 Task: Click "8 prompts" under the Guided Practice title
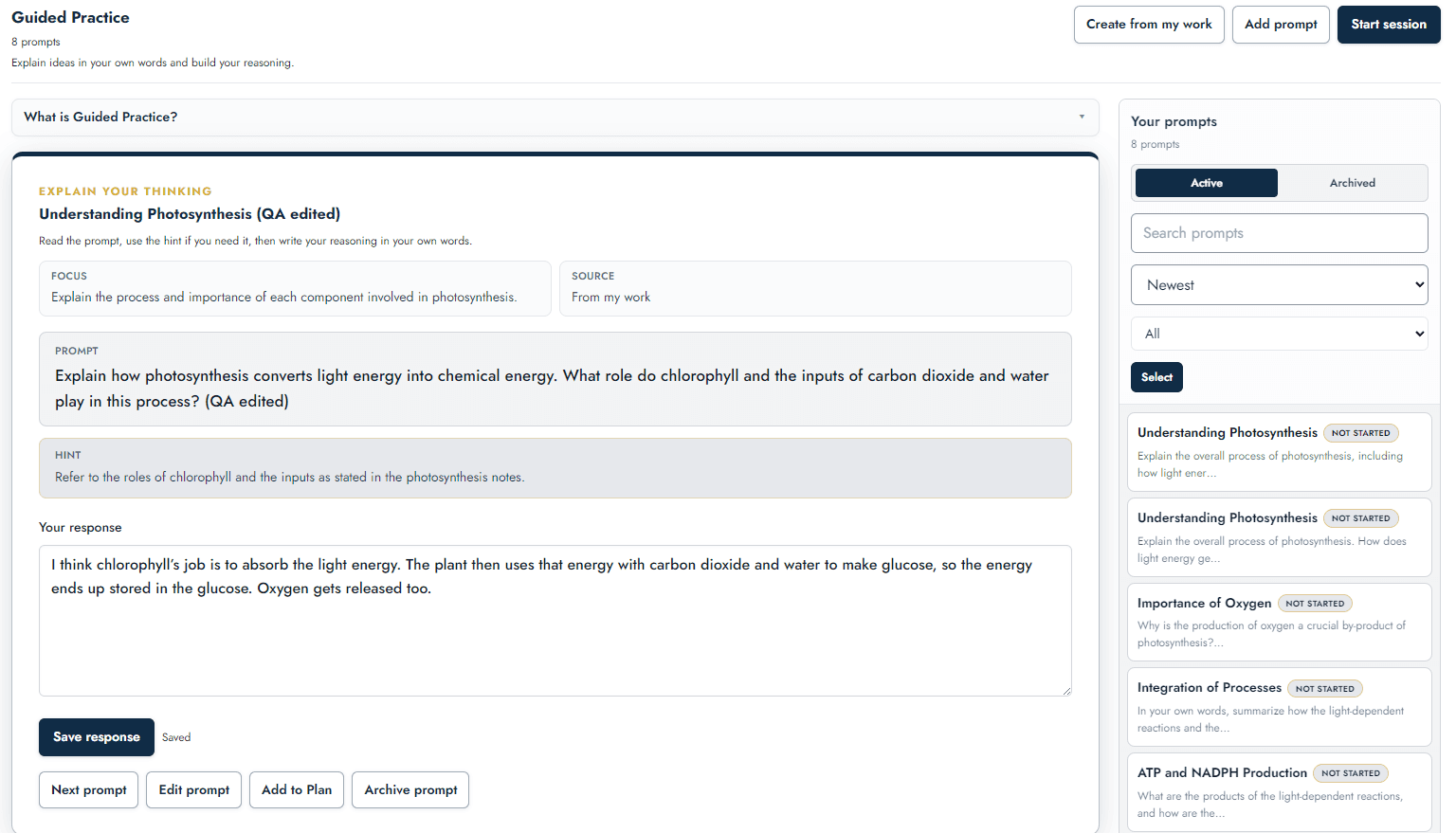coord(36,42)
